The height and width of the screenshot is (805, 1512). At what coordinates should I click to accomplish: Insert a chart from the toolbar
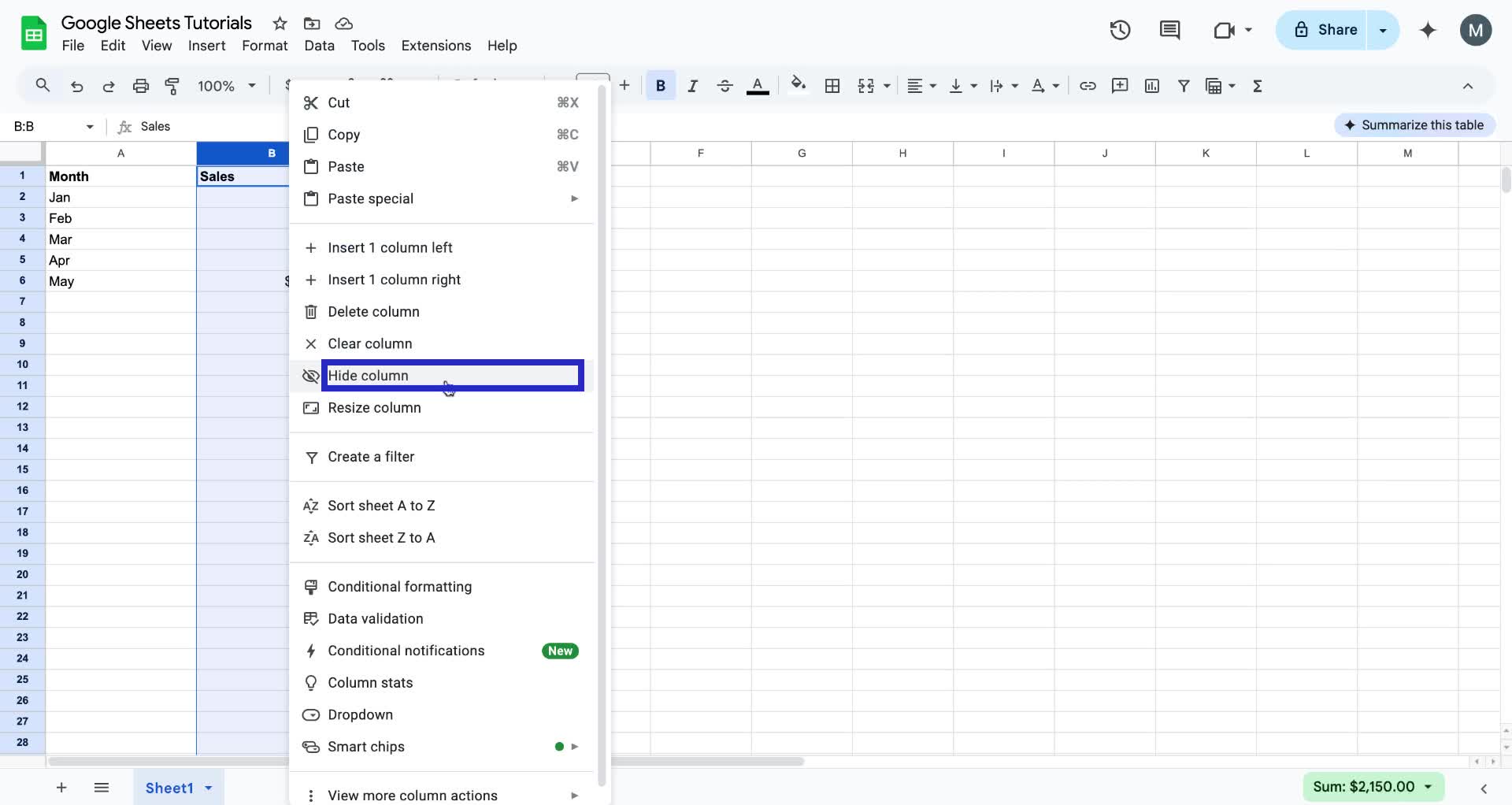tap(1152, 86)
